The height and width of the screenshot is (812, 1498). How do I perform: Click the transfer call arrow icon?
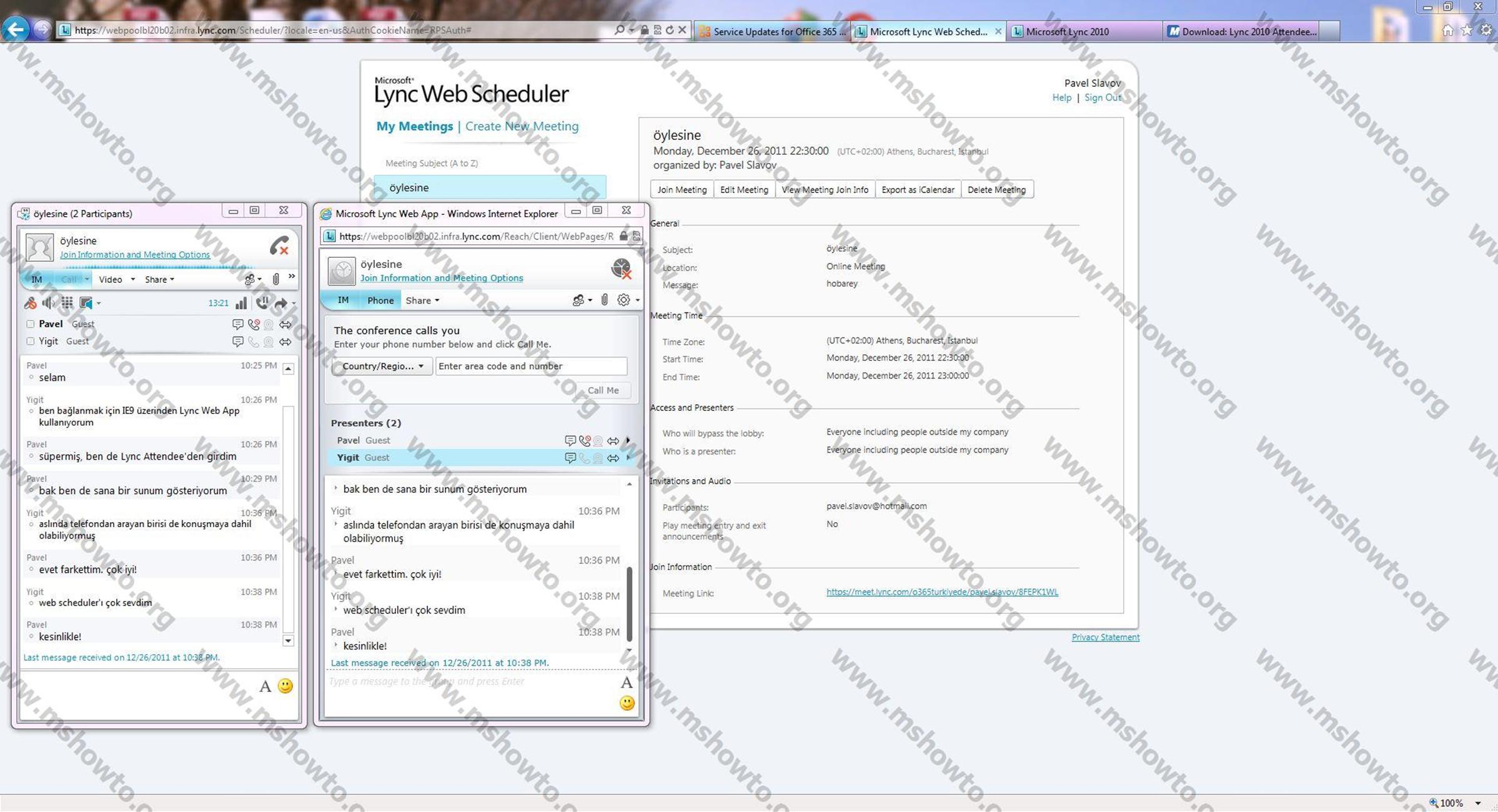(281, 304)
